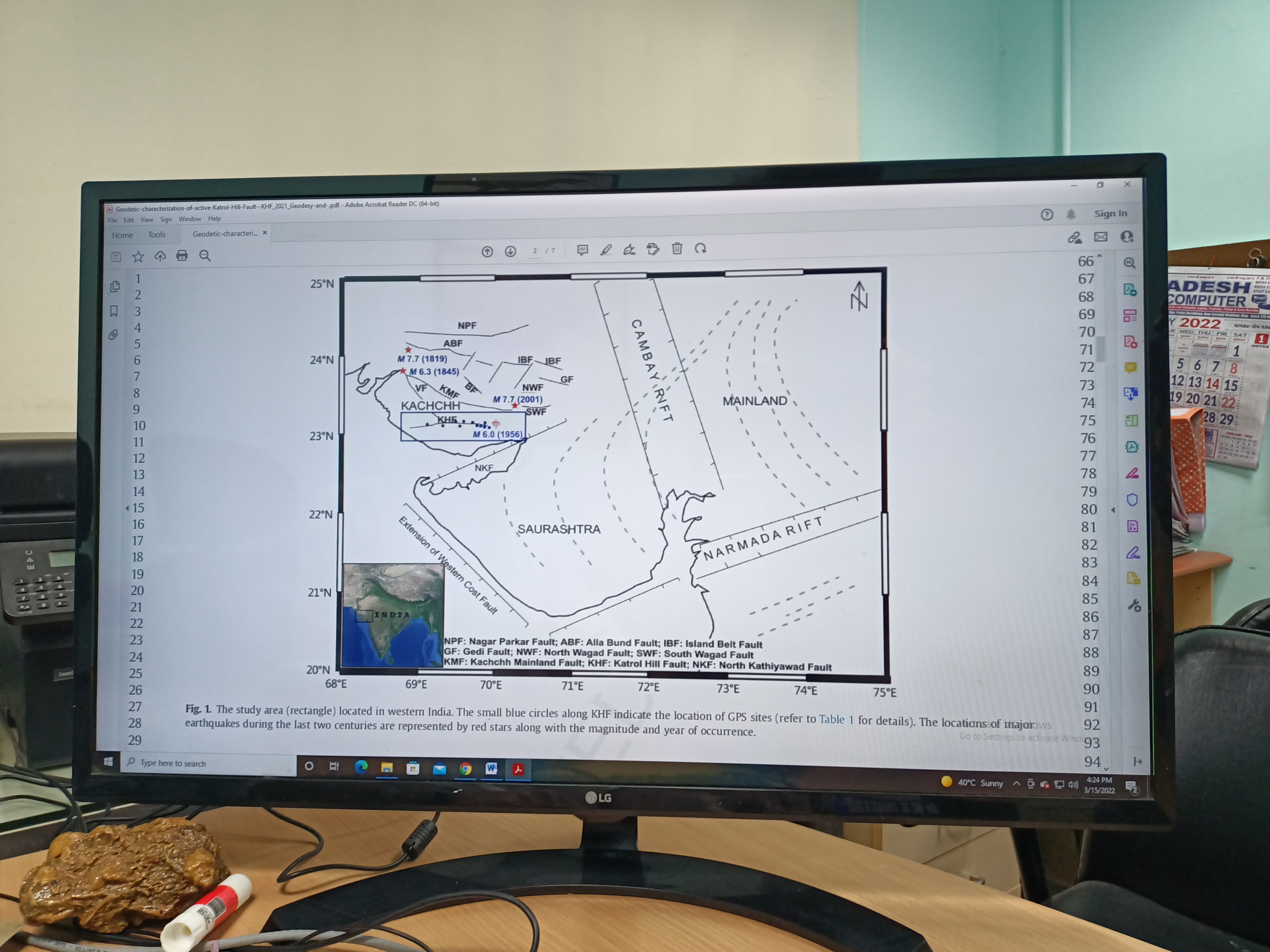This screenshot has width=1270, height=952.
Task: Open the Send for Comments tool
Action: pyautogui.click(x=1133, y=578)
